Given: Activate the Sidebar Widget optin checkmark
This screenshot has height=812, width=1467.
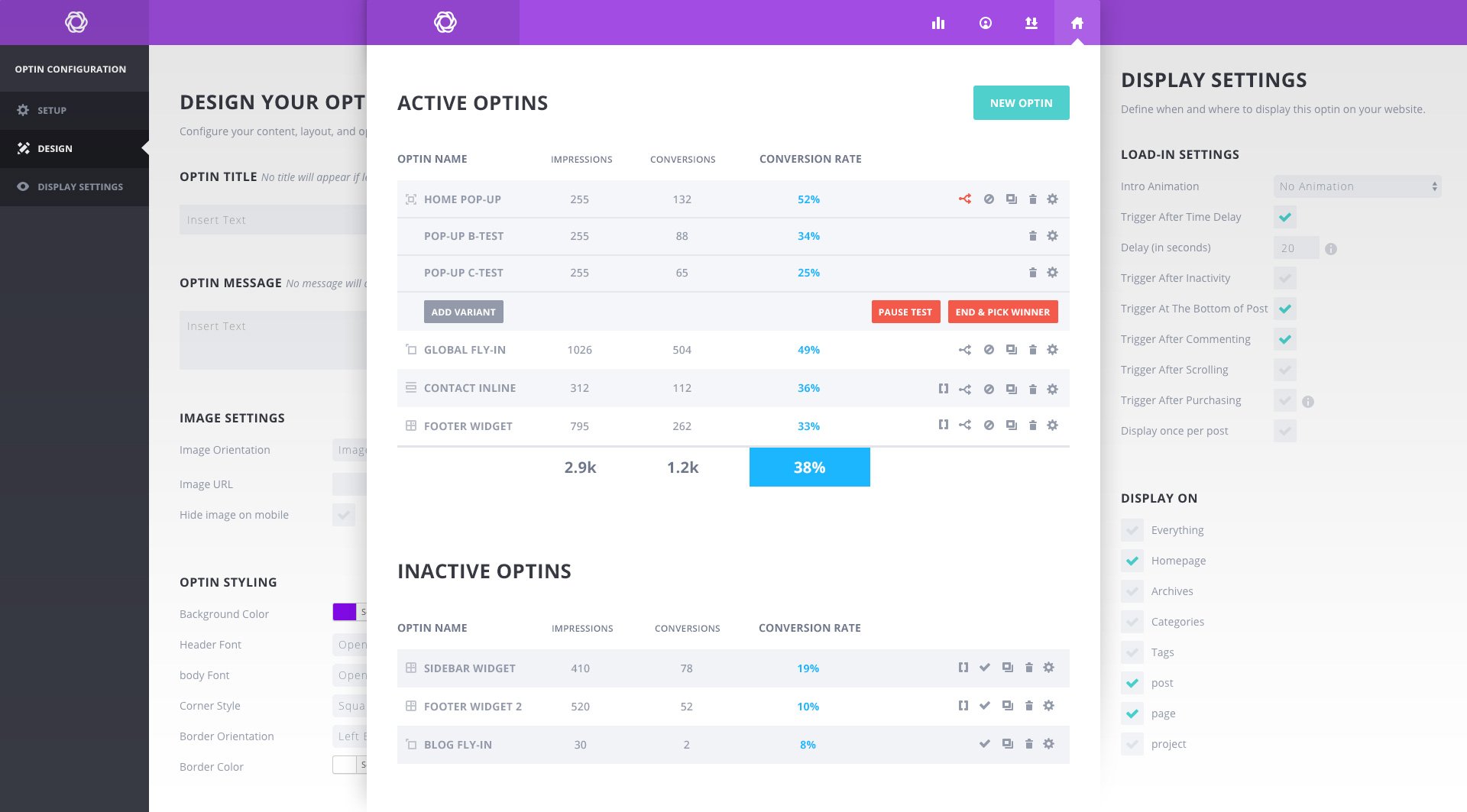Looking at the screenshot, I should [985, 668].
